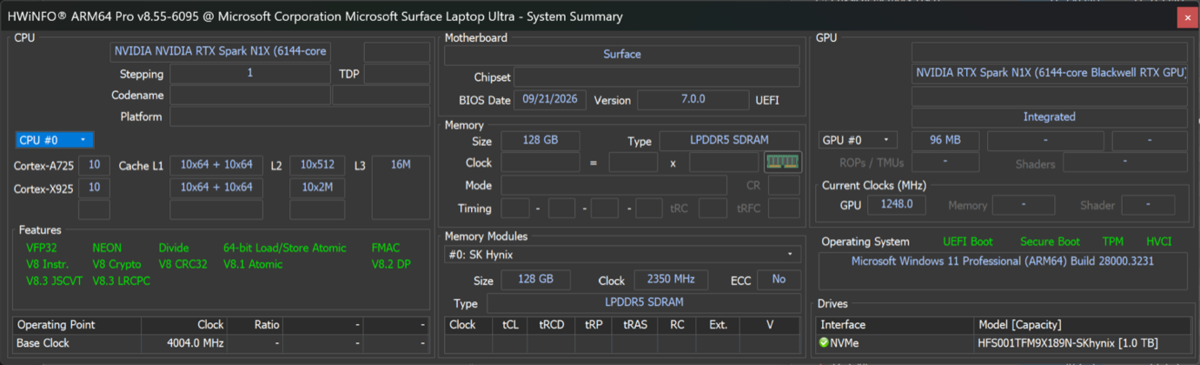This screenshot has width=1200, height=365.
Task: Click the VFP32 feature label
Action: 42,248
